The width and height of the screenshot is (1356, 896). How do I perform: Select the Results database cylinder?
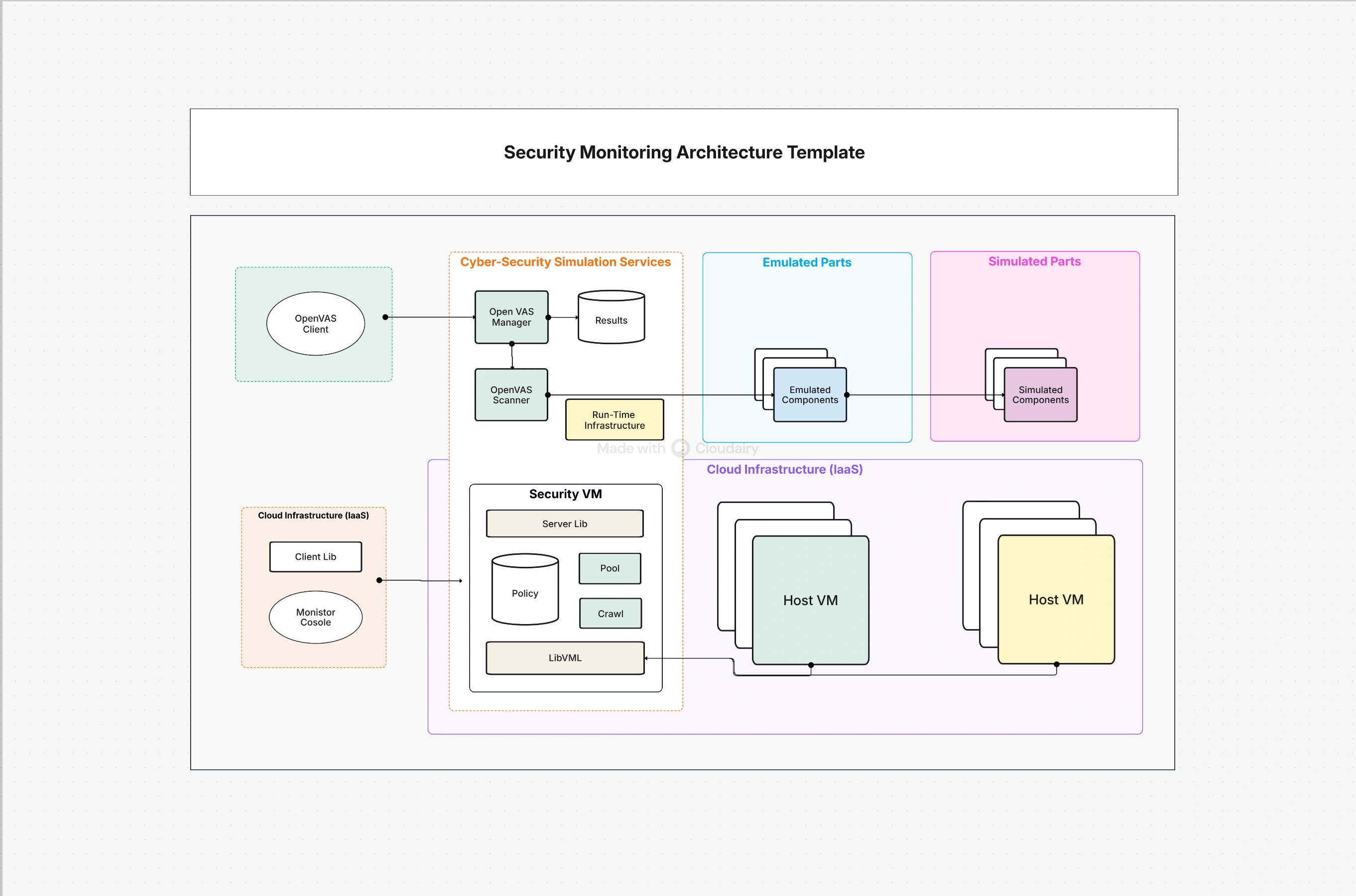click(x=611, y=320)
